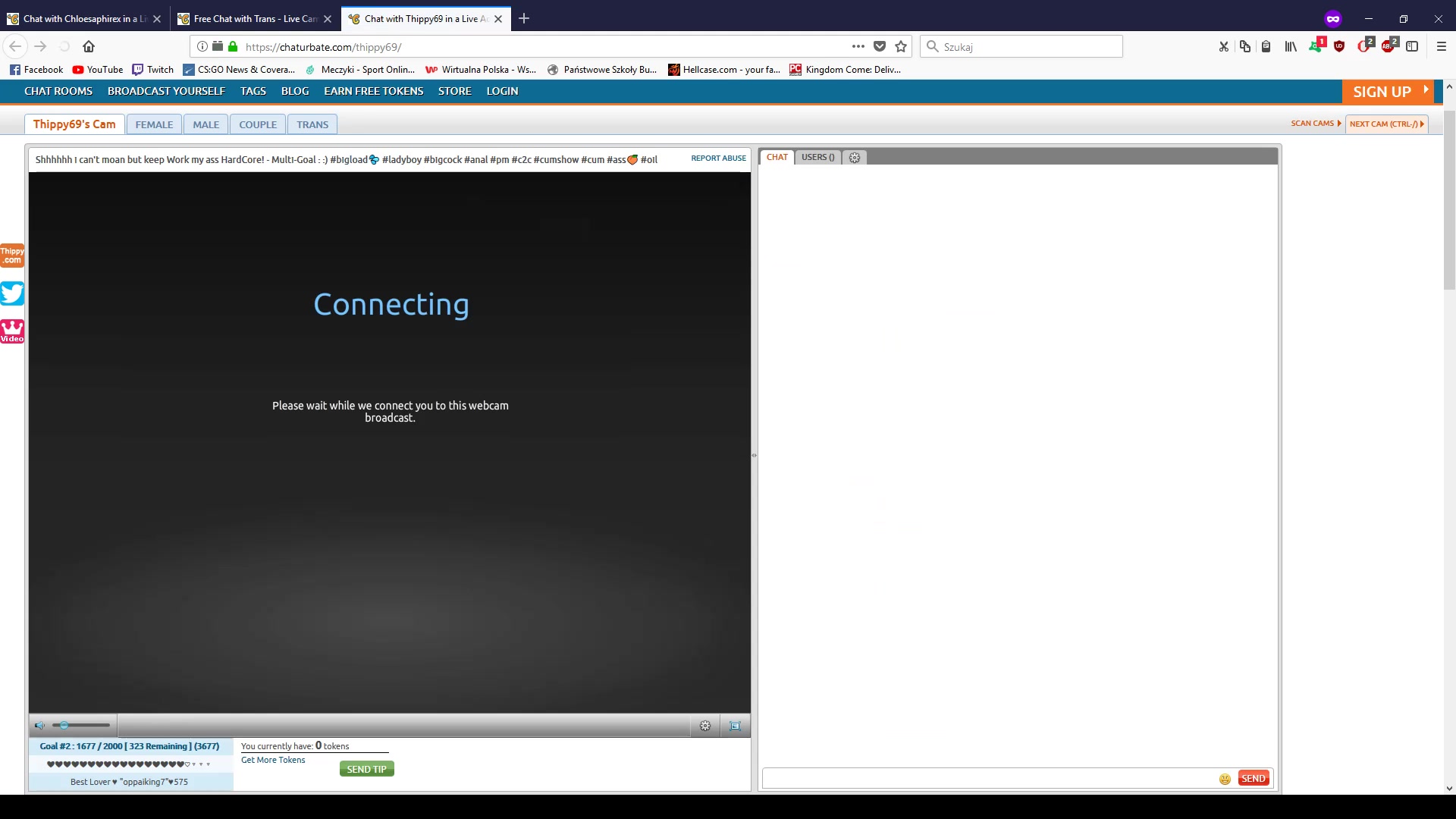Bookmark page with star icon
The height and width of the screenshot is (819, 1456).
coord(901,47)
